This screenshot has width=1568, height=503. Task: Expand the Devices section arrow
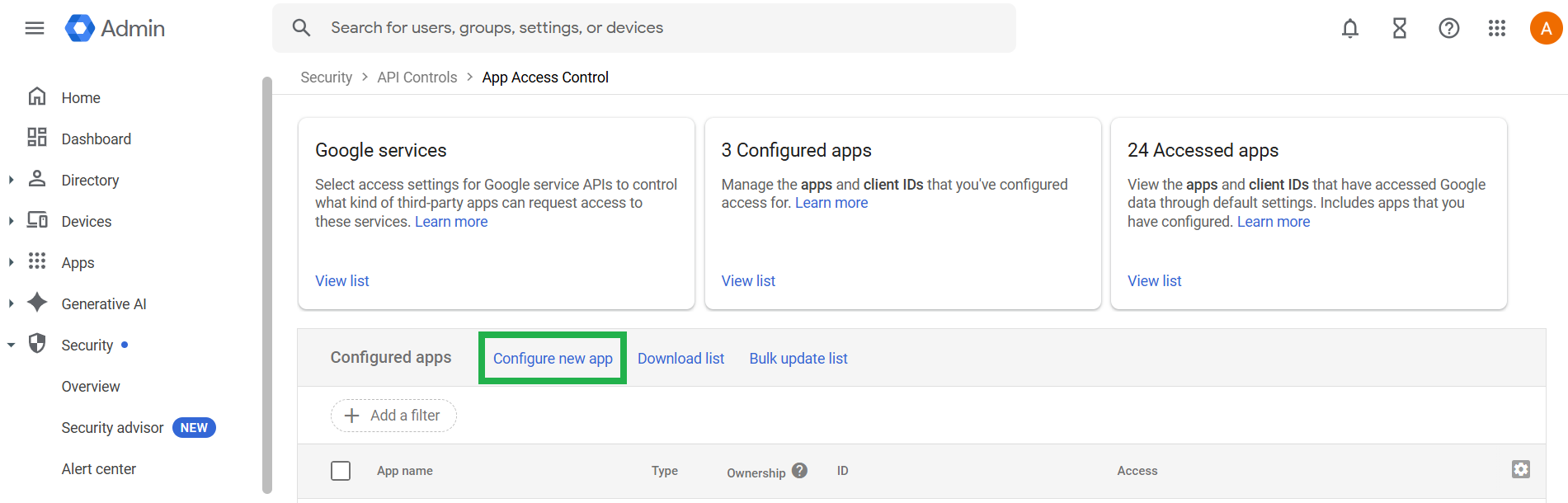[11, 221]
